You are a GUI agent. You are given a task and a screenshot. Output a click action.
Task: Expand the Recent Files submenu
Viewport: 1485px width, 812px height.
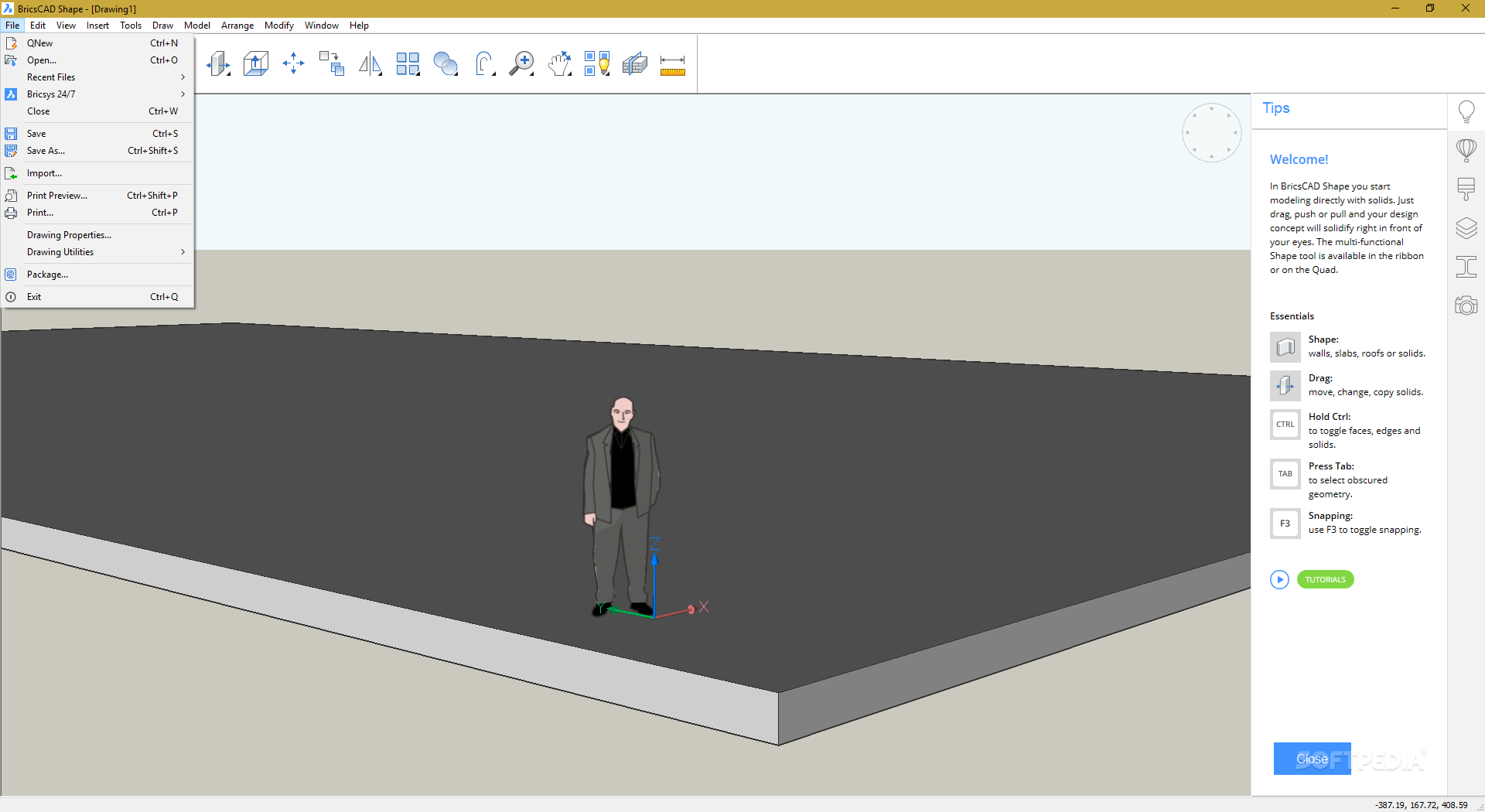click(x=97, y=77)
